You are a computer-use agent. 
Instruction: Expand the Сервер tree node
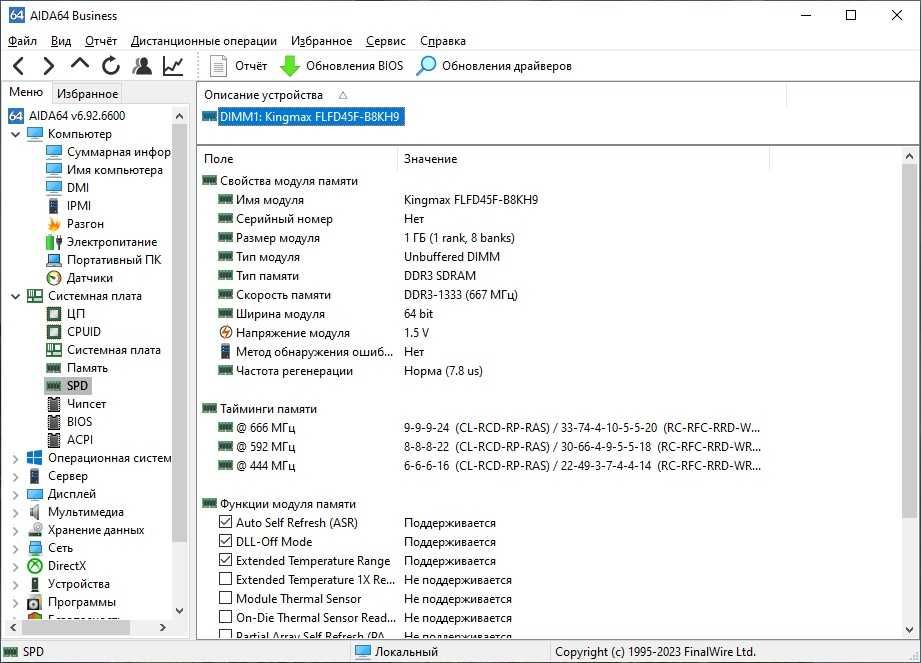click(x=16, y=476)
